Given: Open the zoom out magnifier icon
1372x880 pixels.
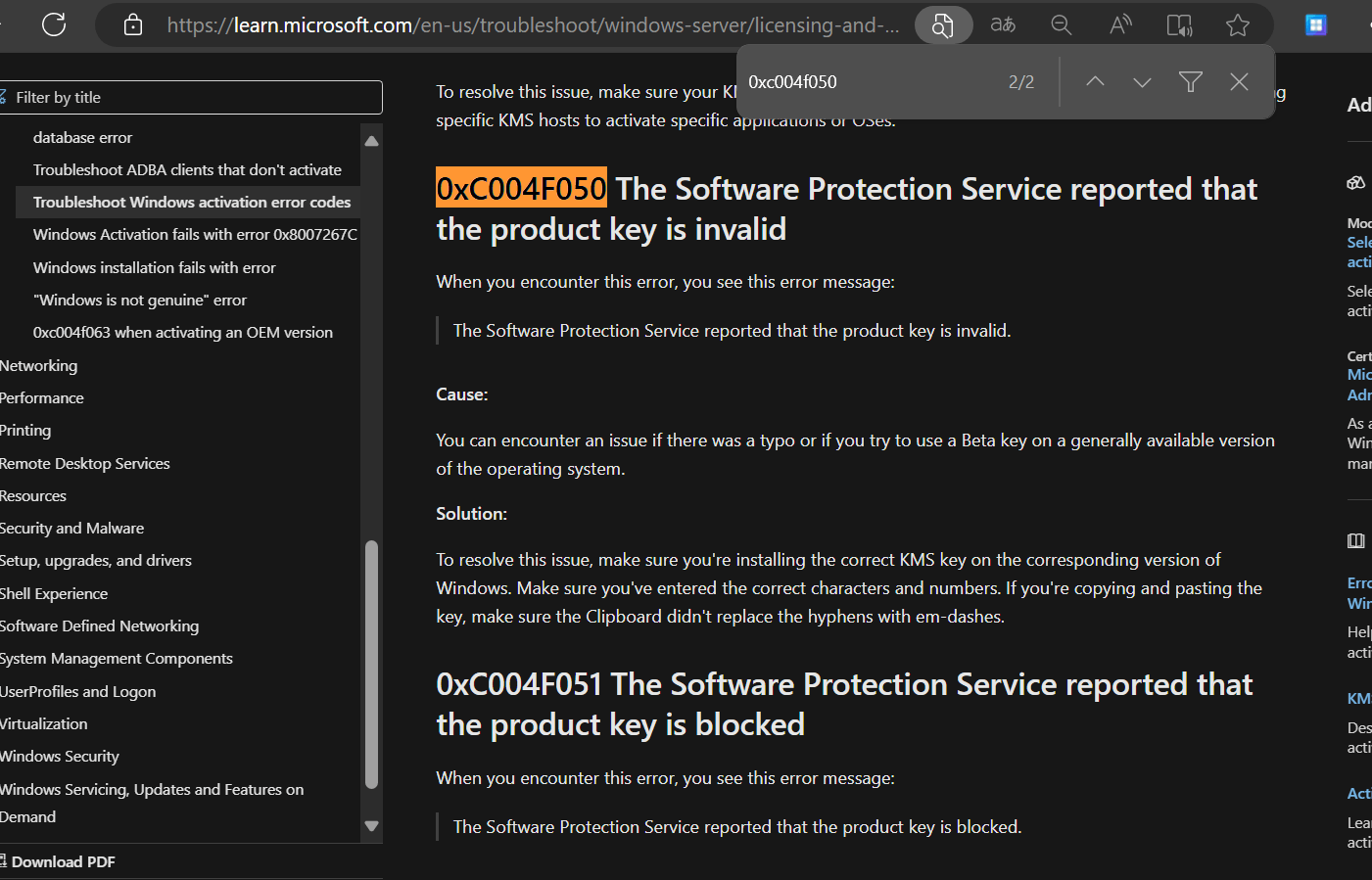Looking at the screenshot, I should point(1062,25).
